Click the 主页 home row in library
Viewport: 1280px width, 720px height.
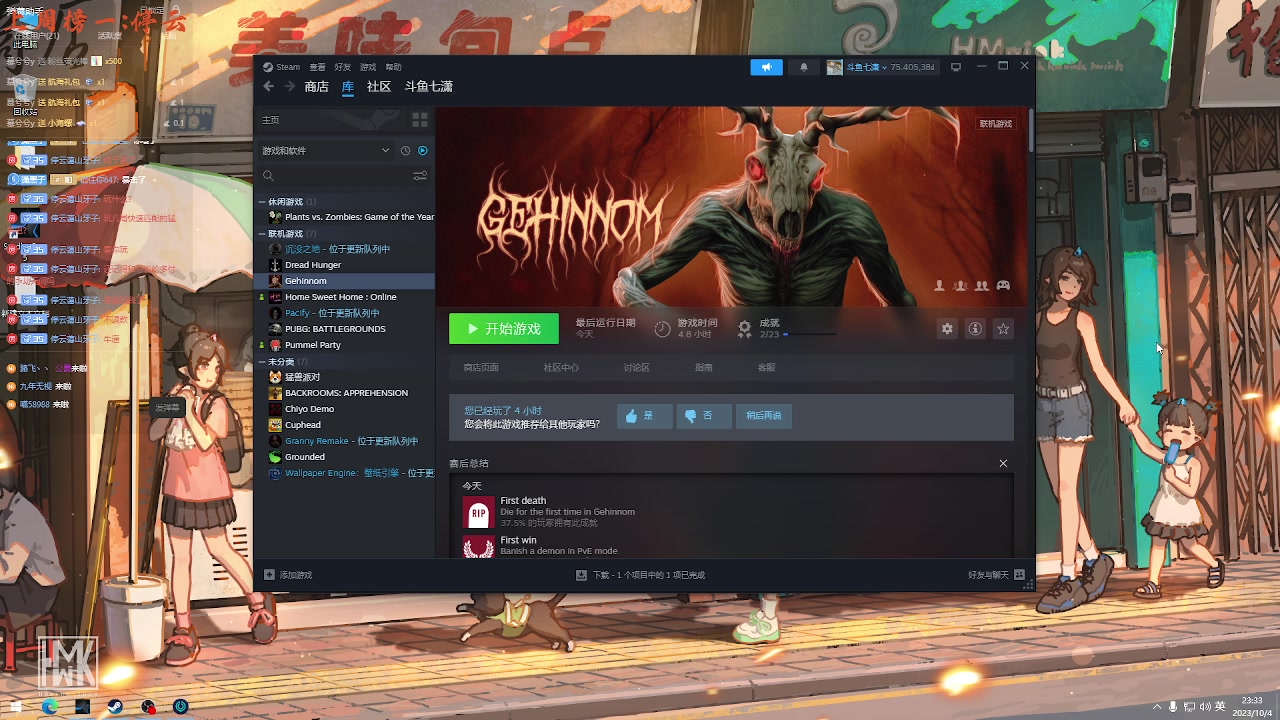(331, 120)
